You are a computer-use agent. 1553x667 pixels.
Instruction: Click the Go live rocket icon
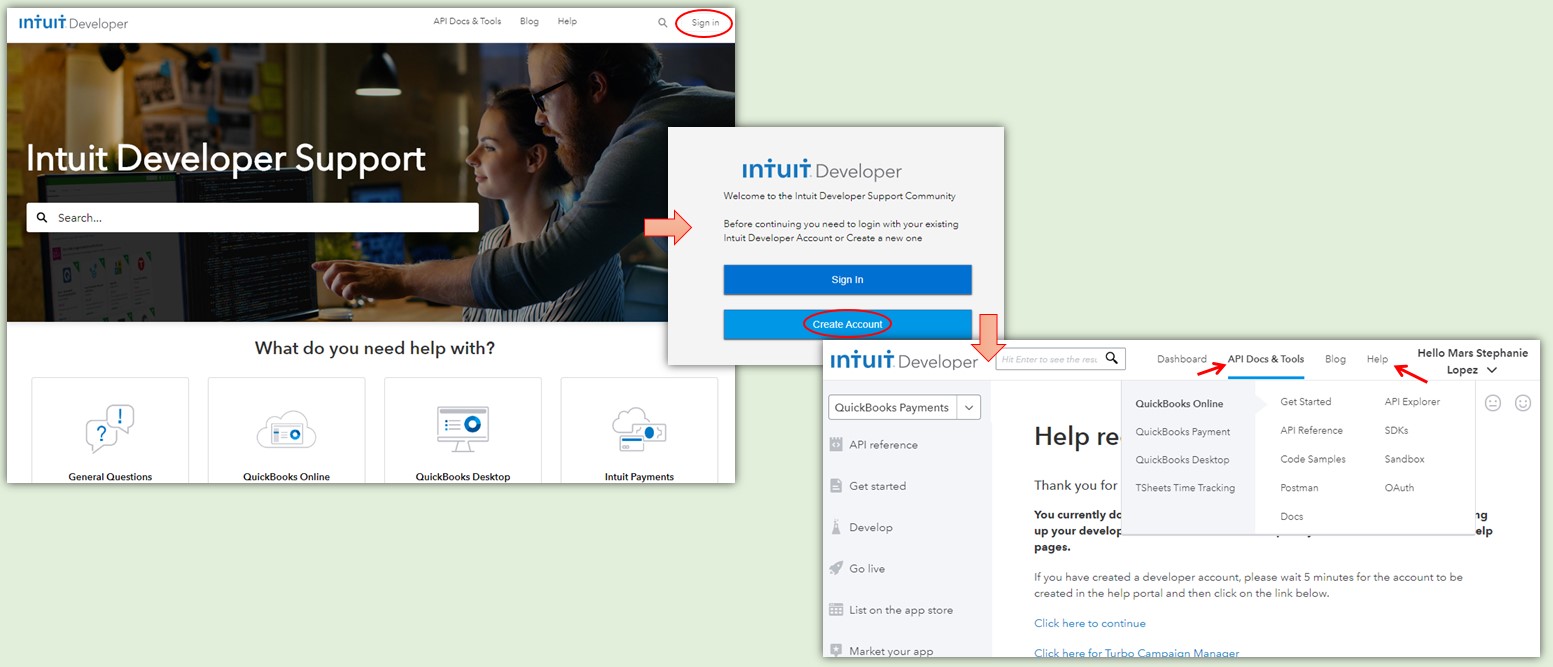836,568
